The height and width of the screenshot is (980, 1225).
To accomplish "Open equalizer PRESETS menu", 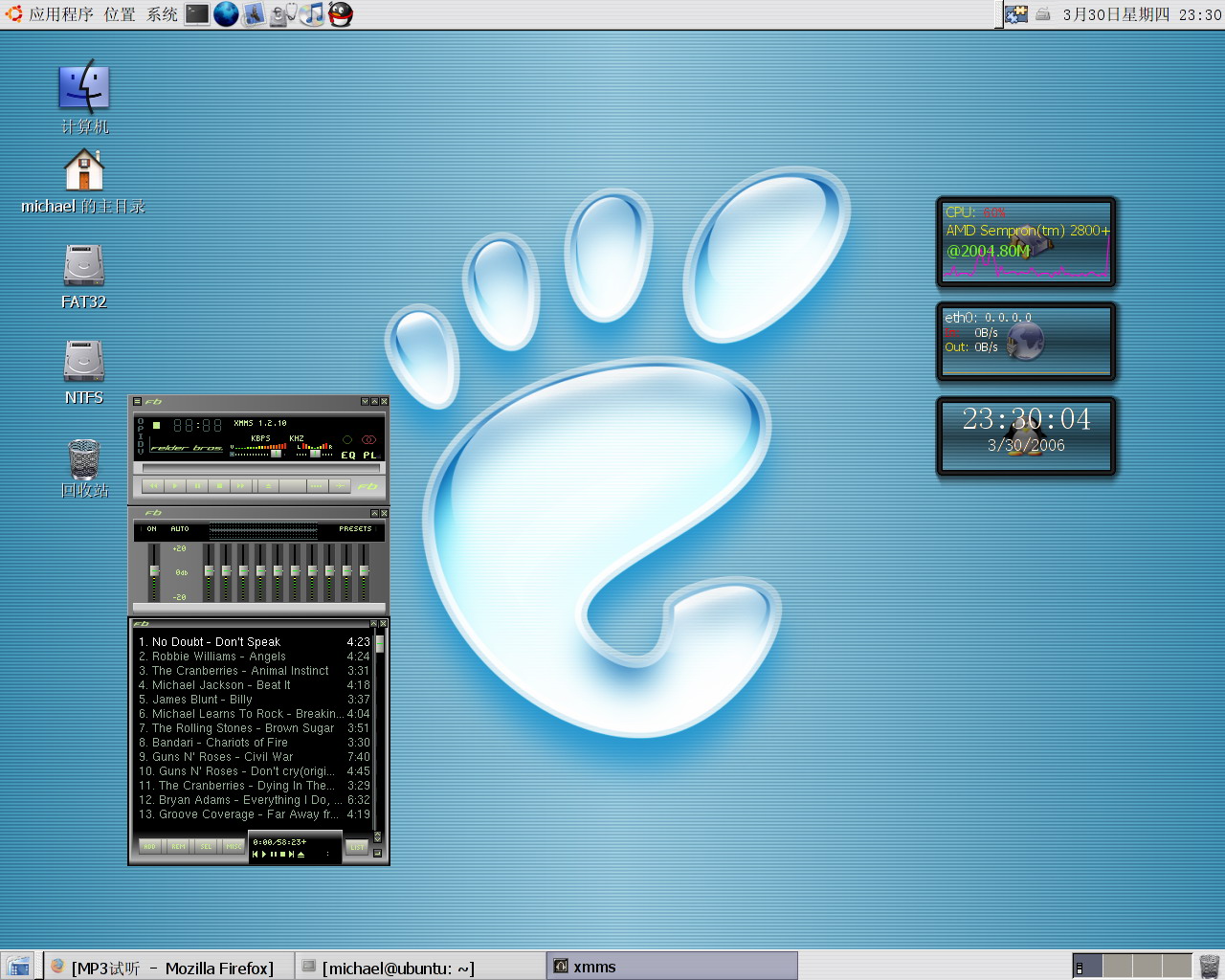I will tap(356, 529).
